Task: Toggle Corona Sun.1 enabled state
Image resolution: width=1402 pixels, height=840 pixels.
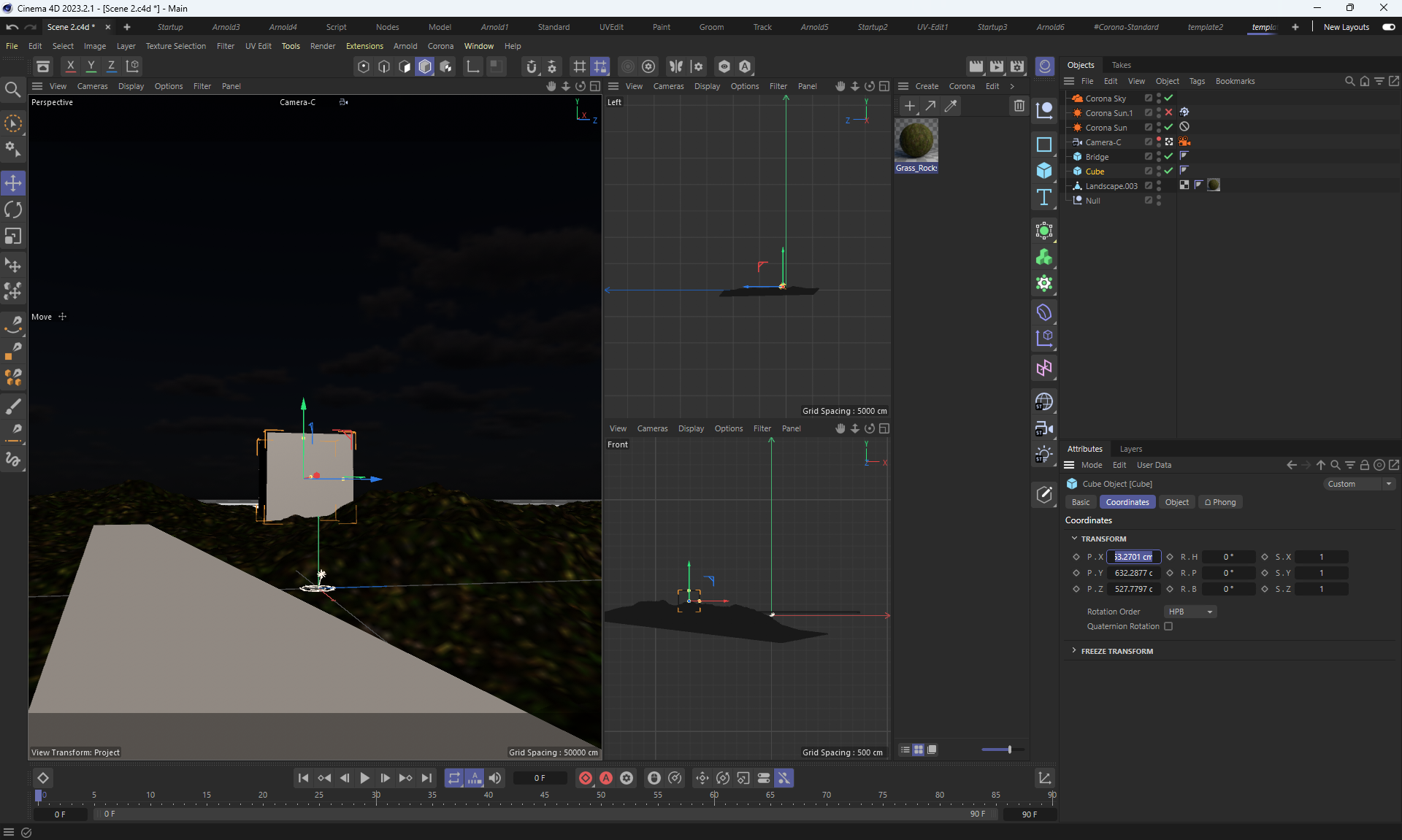Action: pyautogui.click(x=1168, y=112)
